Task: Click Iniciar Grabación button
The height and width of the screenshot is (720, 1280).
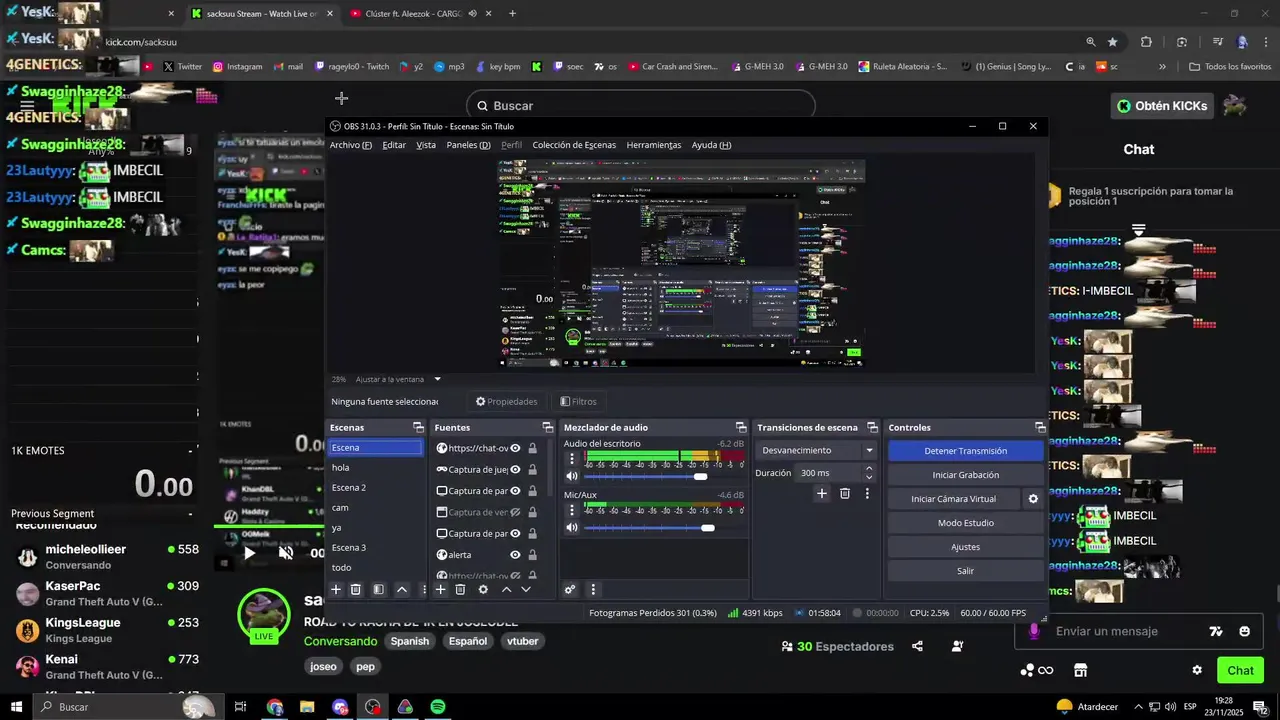Action: pos(965,475)
